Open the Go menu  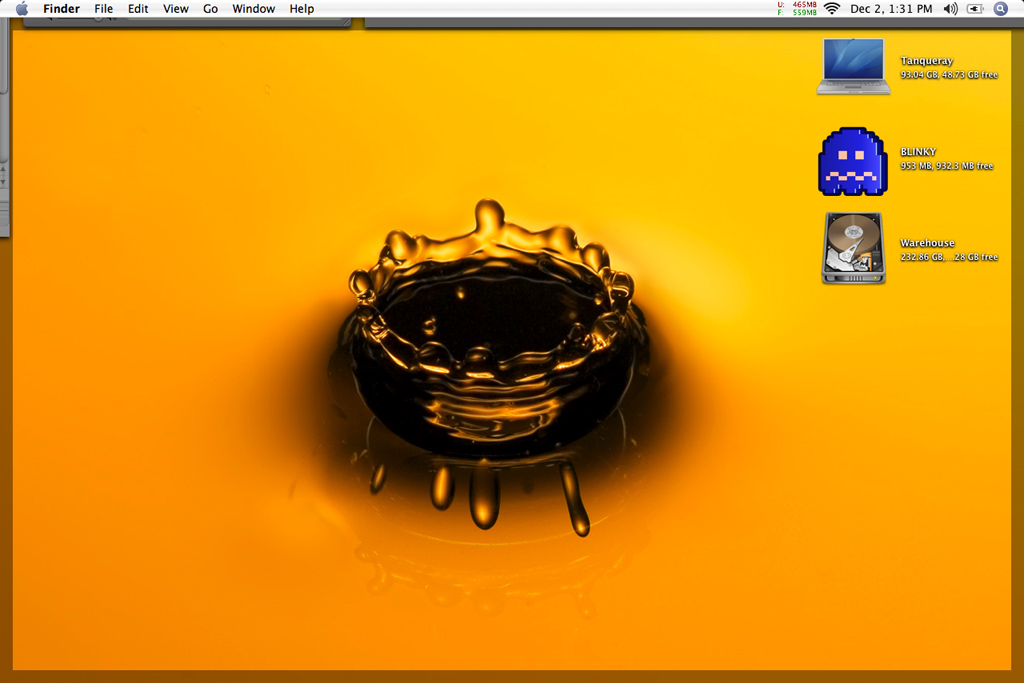click(x=210, y=8)
